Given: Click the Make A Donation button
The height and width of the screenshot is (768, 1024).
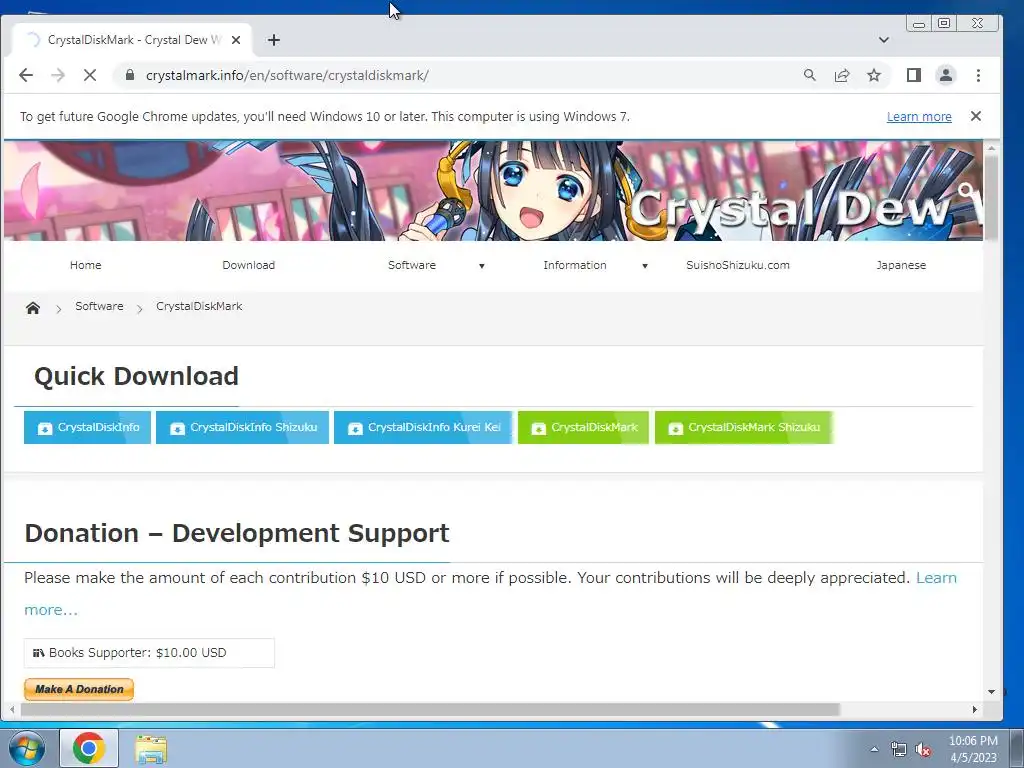Looking at the screenshot, I should point(79,689).
